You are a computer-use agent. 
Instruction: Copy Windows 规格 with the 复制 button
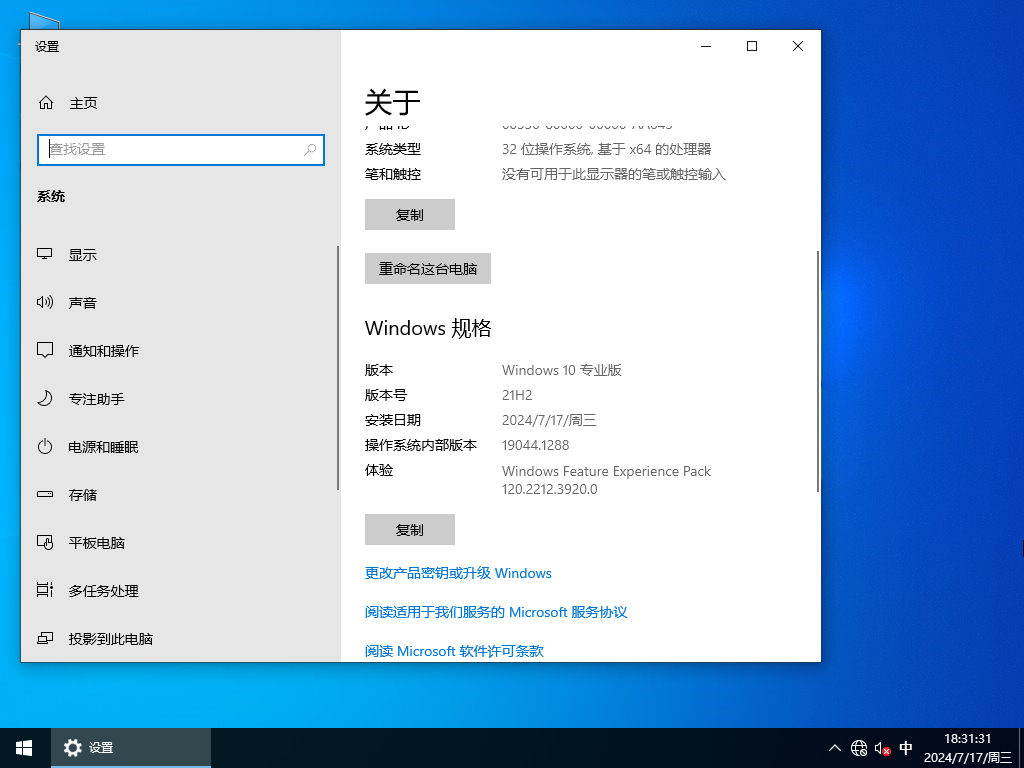pos(409,529)
